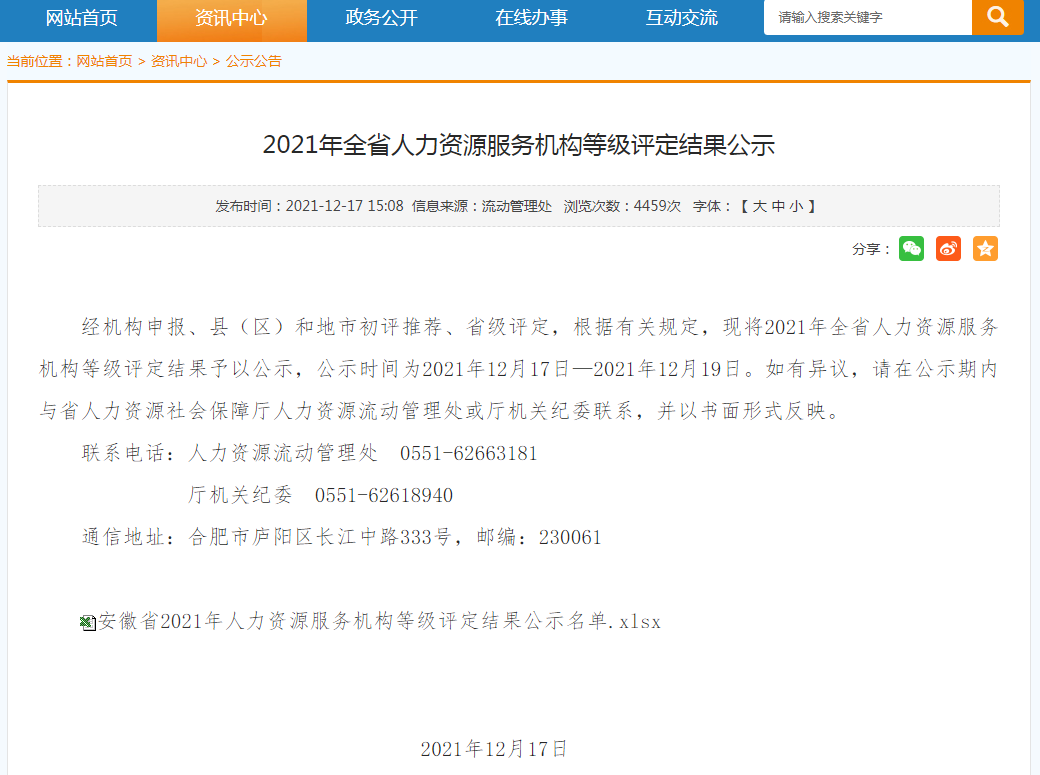This screenshot has height=775, width=1040.
Task: Set the font size to 小
Action: (795, 206)
